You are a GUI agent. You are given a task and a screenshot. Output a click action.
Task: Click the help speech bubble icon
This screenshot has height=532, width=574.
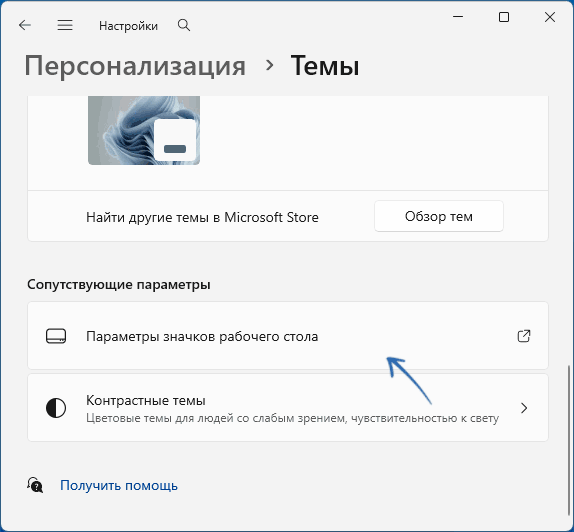(x=35, y=485)
